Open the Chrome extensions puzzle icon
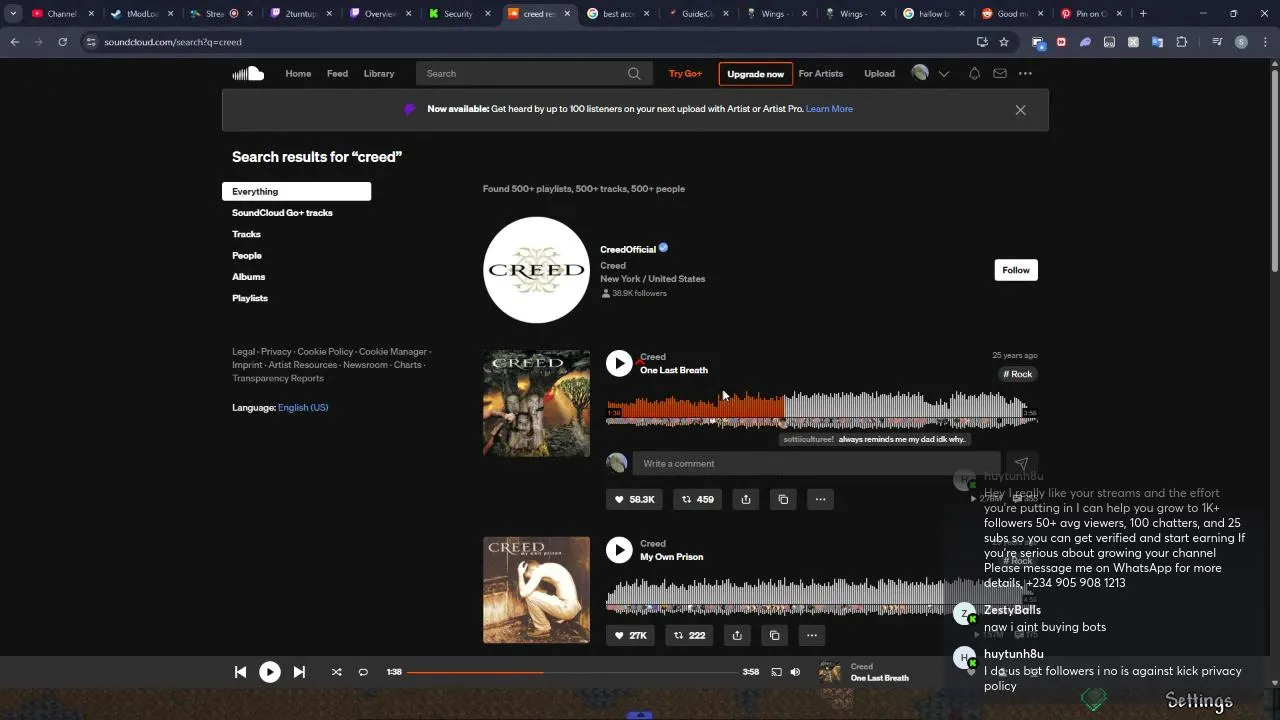 pyautogui.click(x=1182, y=42)
